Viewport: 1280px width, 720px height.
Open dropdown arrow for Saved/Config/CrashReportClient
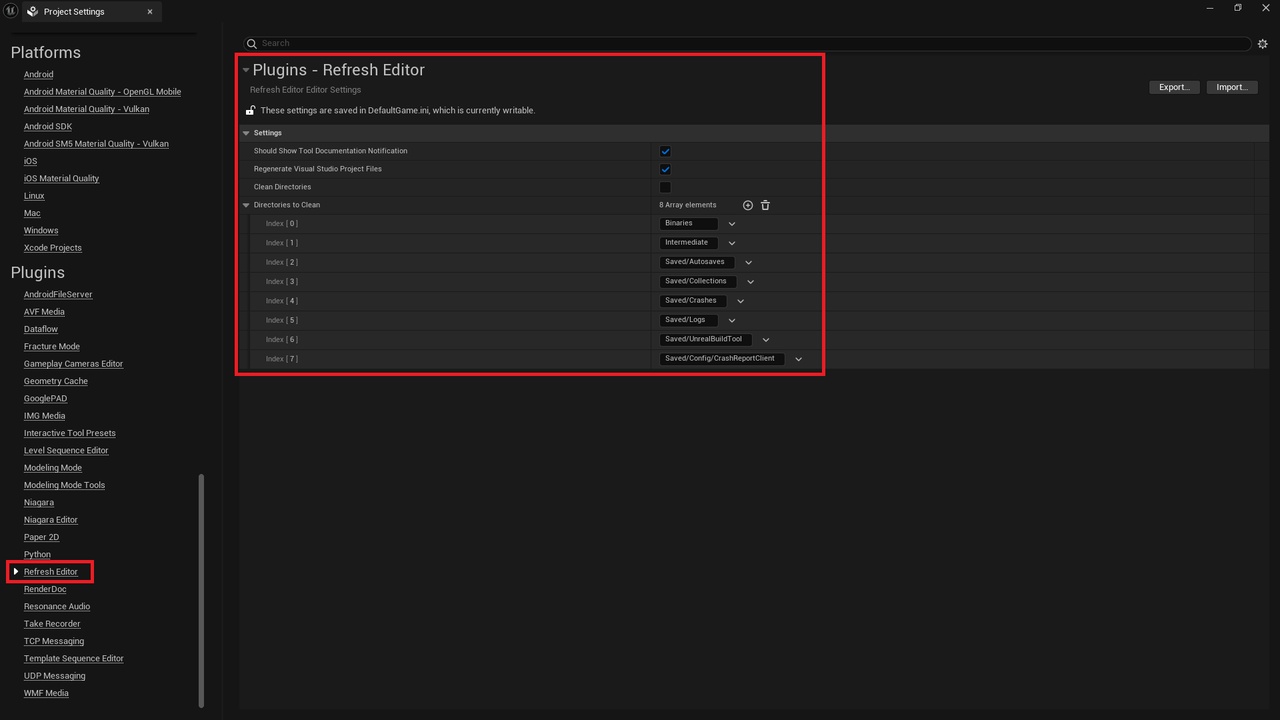click(x=798, y=359)
